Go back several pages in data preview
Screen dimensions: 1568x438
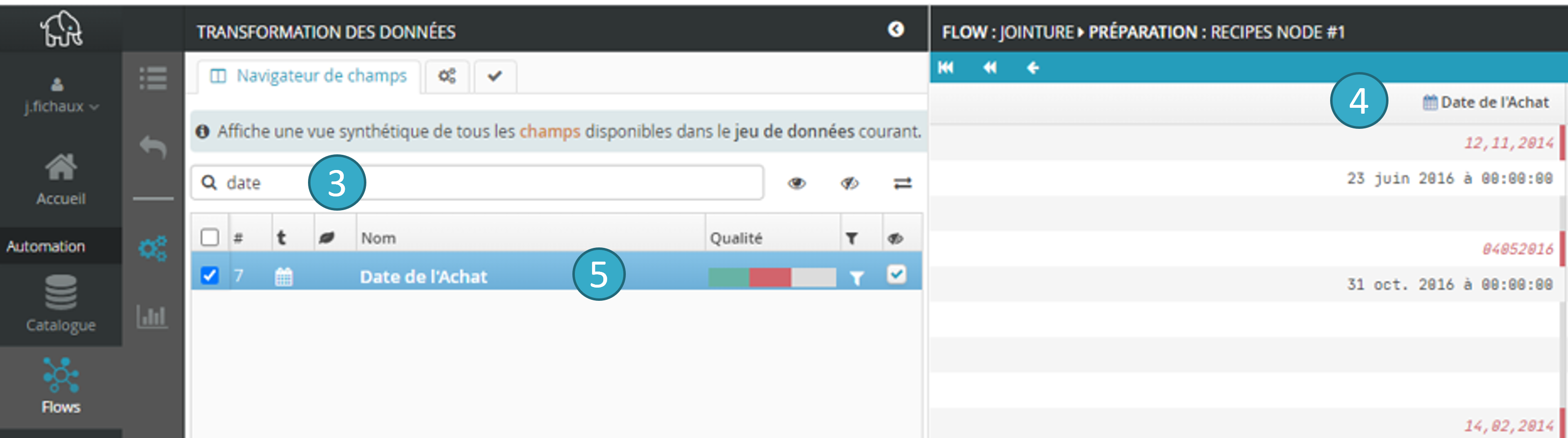pos(990,68)
